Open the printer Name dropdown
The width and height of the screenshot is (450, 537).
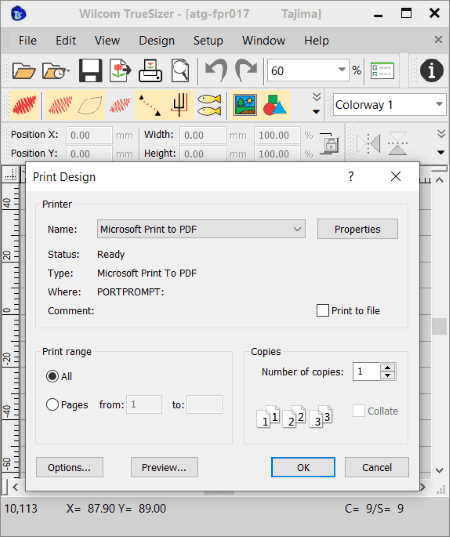[x=201, y=229]
